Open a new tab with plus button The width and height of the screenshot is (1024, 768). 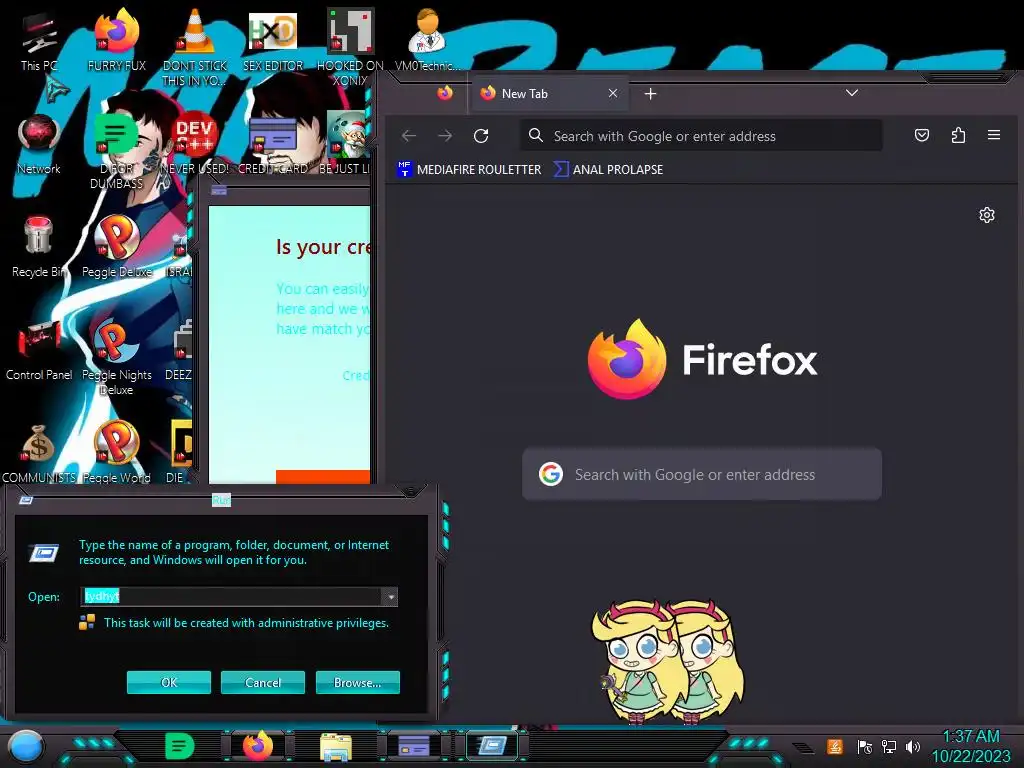pos(650,94)
